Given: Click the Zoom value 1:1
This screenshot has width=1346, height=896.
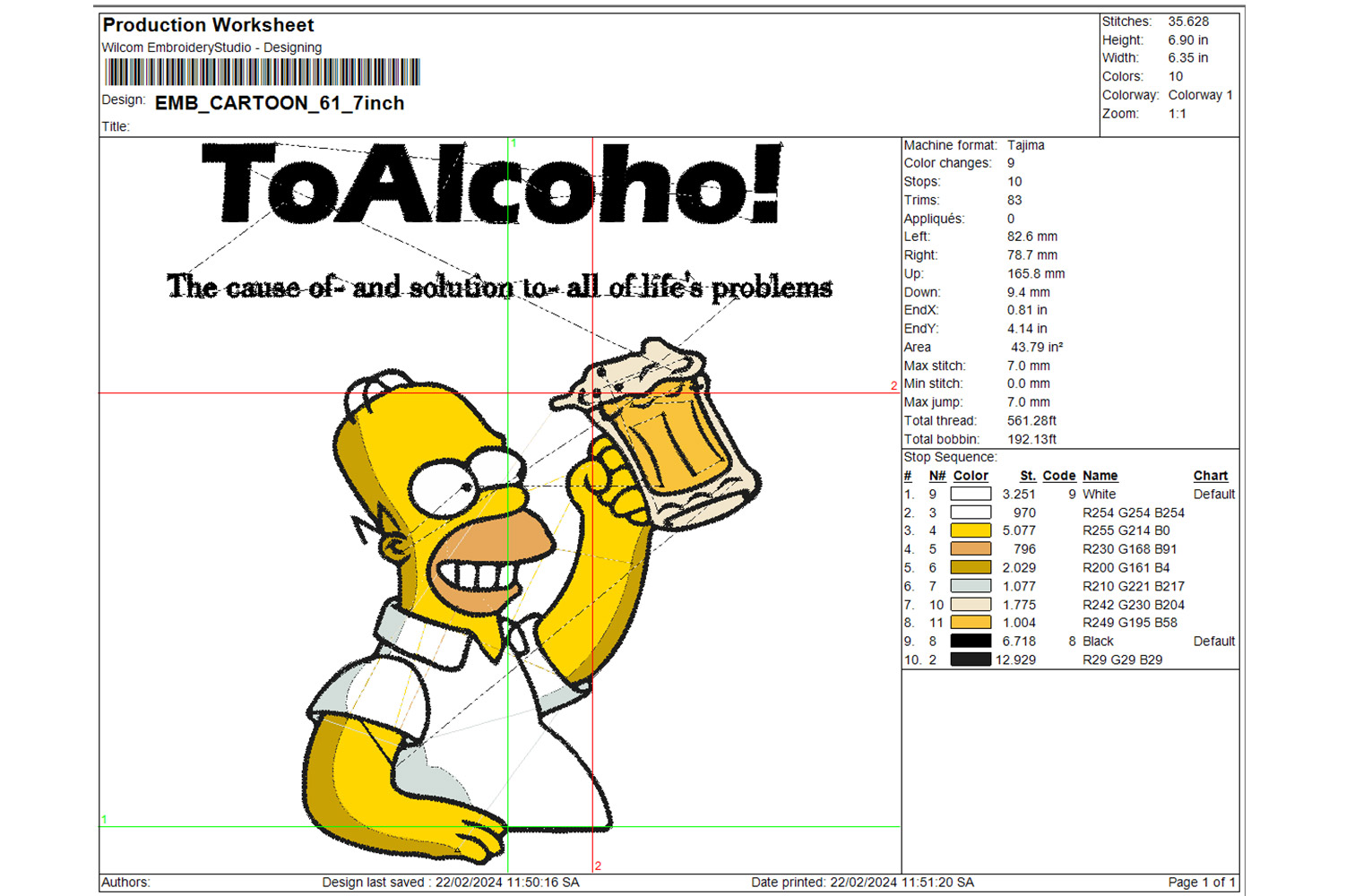Looking at the screenshot, I should click(1177, 114).
